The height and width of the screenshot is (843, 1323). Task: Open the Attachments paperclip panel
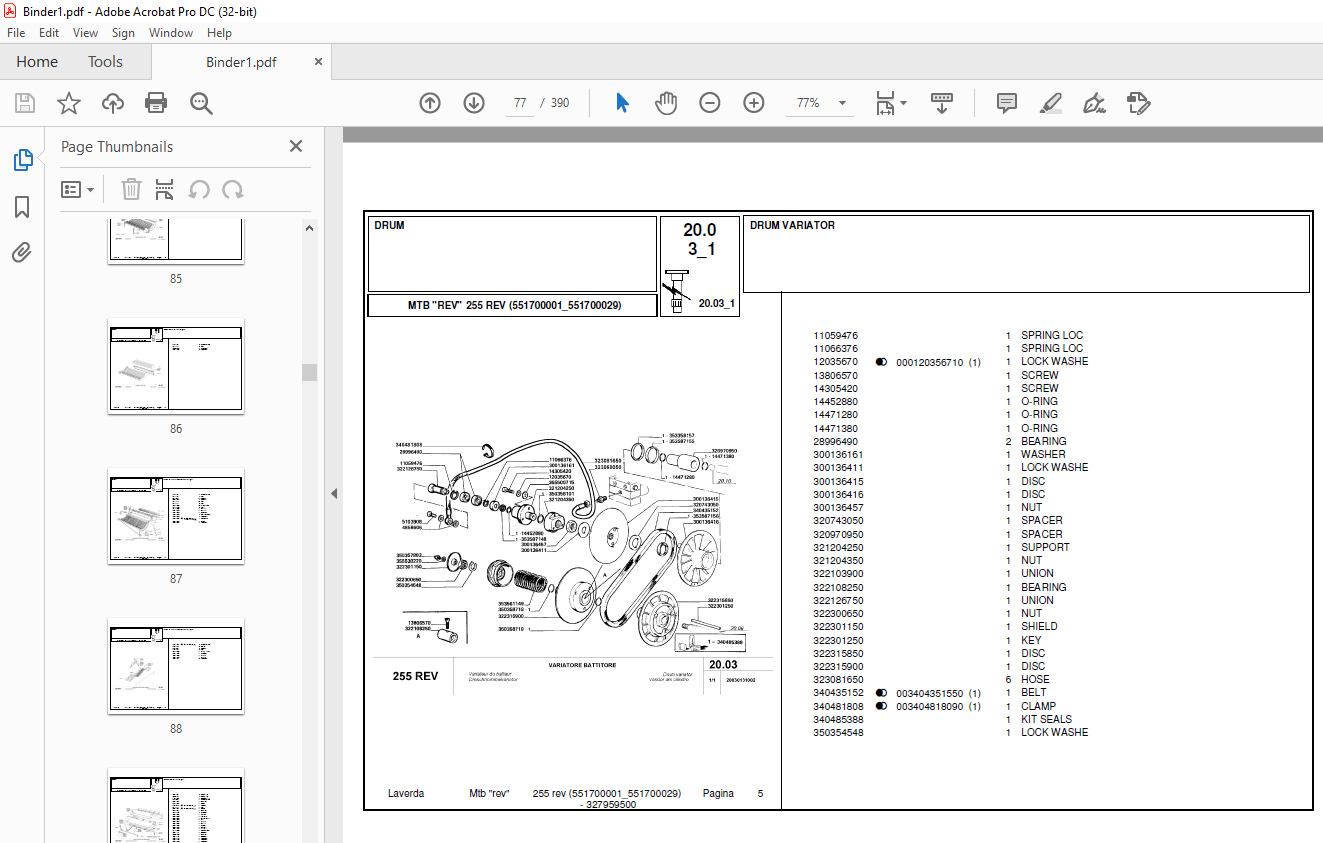tap(22, 253)
